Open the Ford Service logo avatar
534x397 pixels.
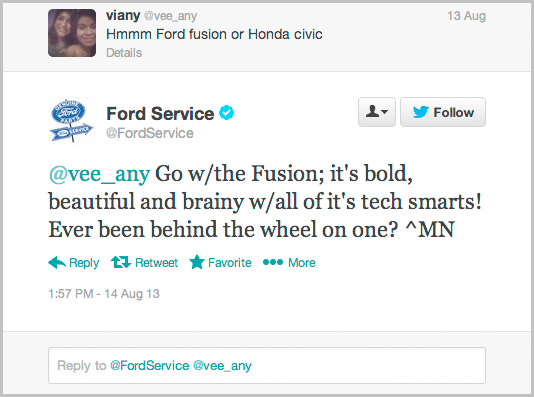point(72,120)
